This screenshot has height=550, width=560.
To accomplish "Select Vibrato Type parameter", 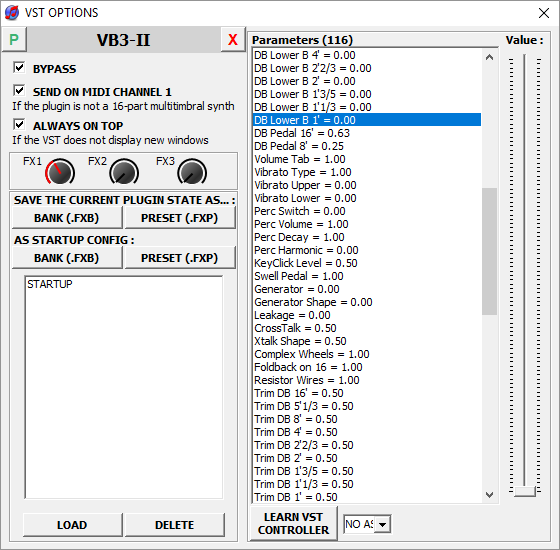I will 367,172.
